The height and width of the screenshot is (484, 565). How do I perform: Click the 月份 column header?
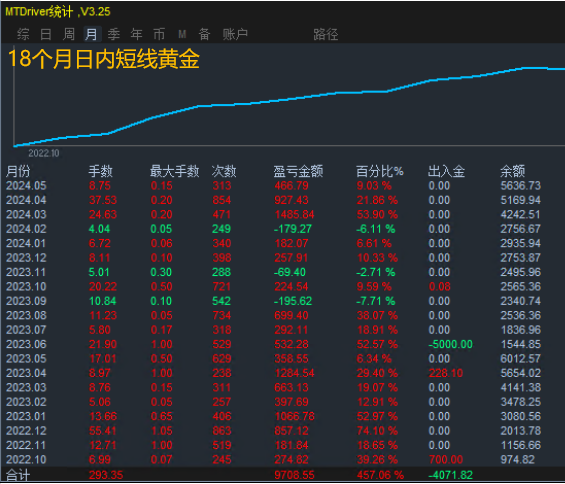[x=18, y=171]
